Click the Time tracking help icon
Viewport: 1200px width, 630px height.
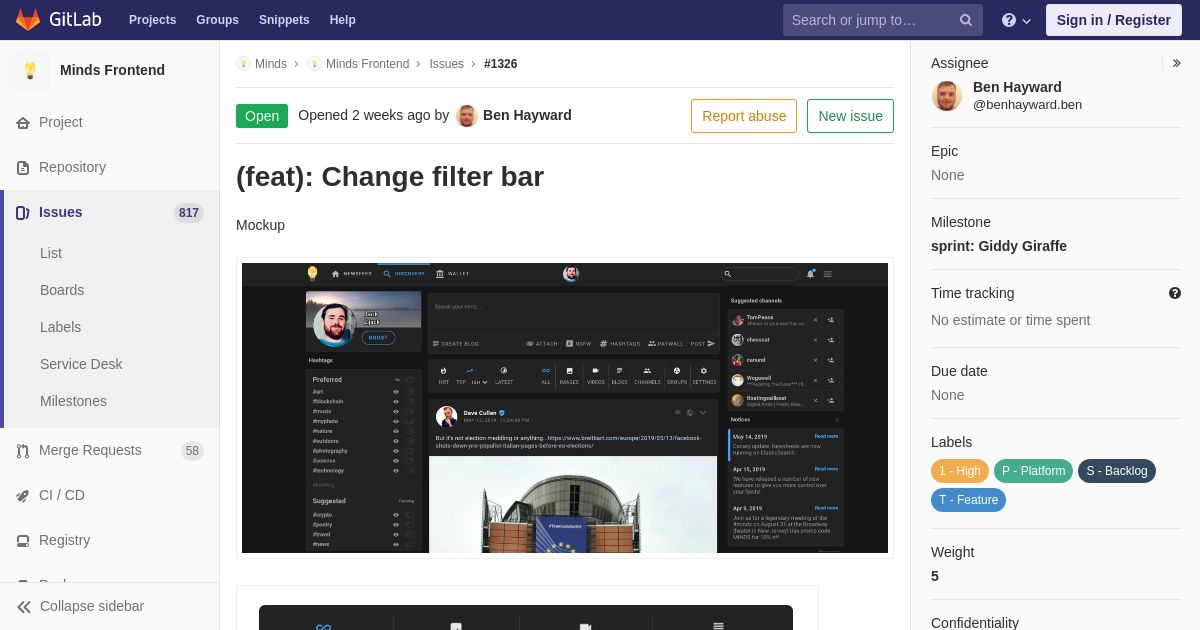pyautogui.click(x=1175, y=293)
